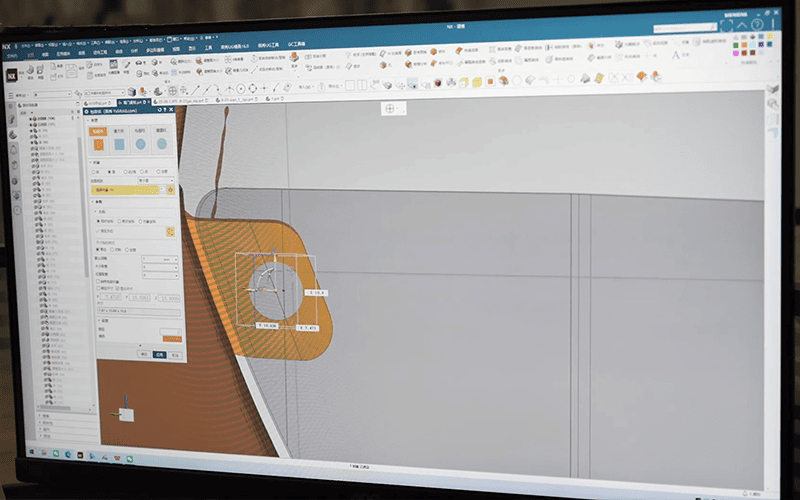The width and height of the screenshot is (800, 500).
Task: Click the NX application logo button
Action: click(12, 76)
